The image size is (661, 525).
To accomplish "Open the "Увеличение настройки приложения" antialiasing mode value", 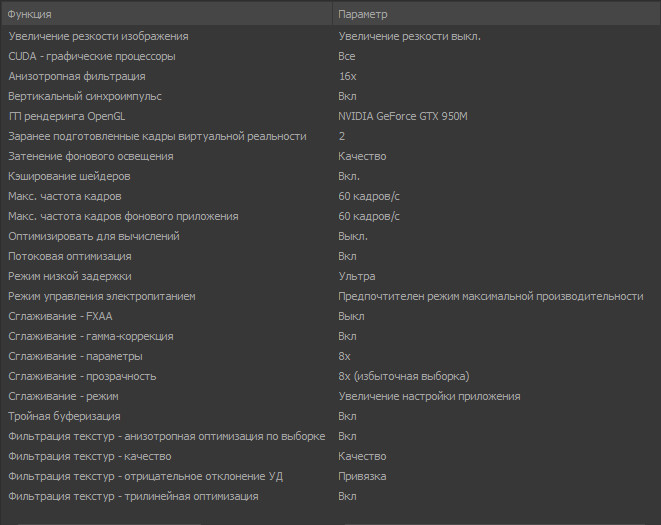I will click(x=429, y=396).
